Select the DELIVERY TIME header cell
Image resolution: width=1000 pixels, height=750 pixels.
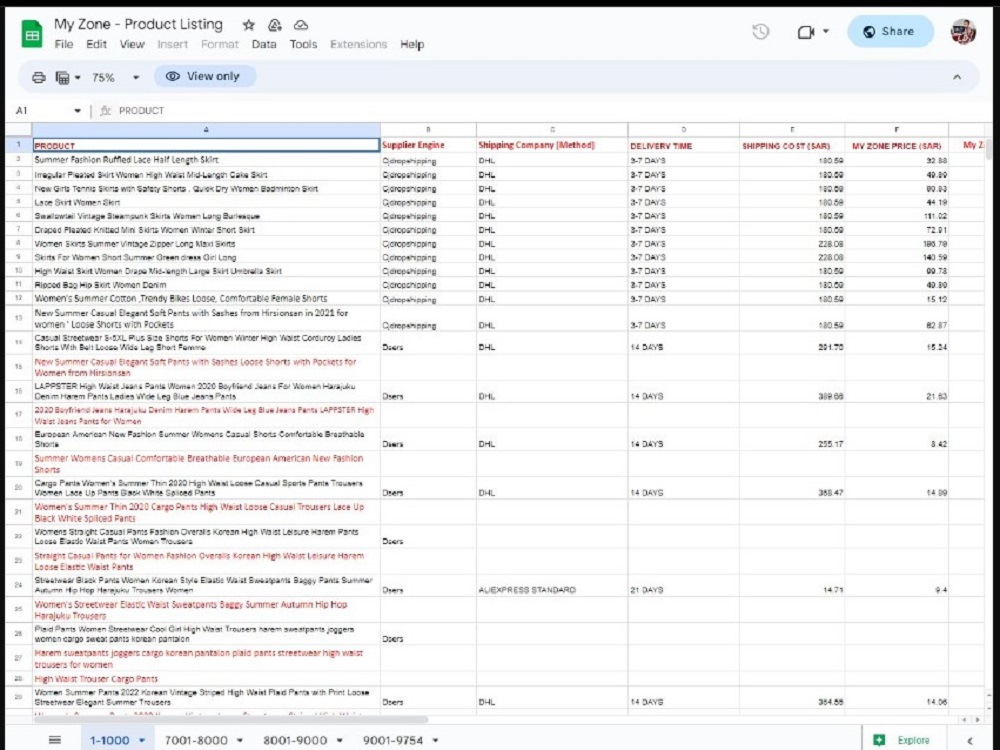pos(684,145)
